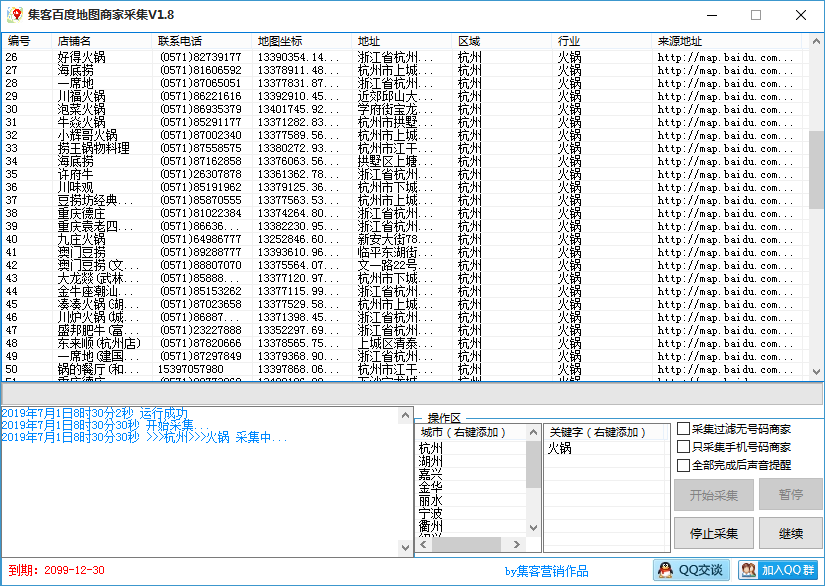The width and height of the screenshot is (825, 586).
Task: Select shop name 牛焱火锅
Action: pos(82,122)
